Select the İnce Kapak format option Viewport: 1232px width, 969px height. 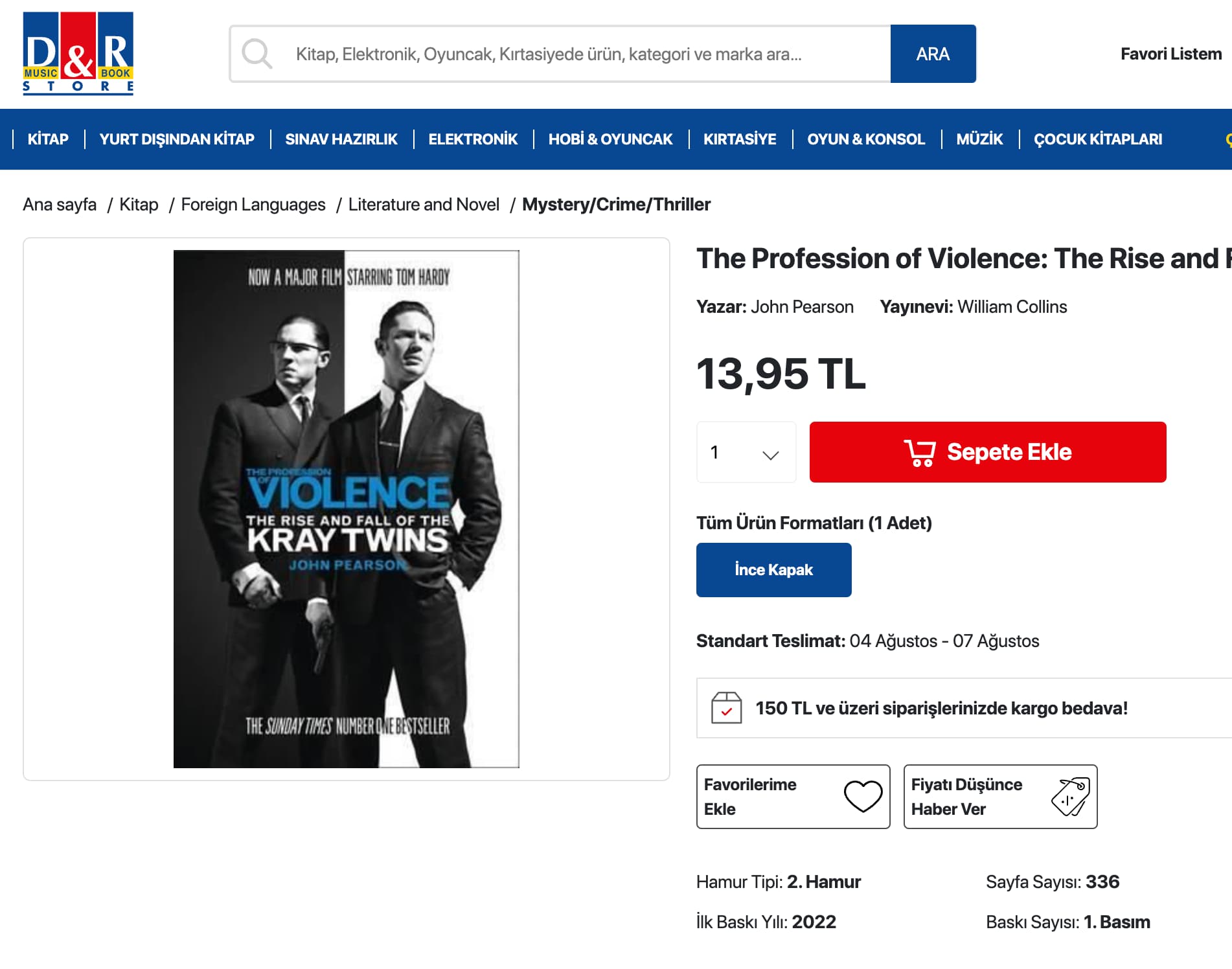tap(773, 570)
